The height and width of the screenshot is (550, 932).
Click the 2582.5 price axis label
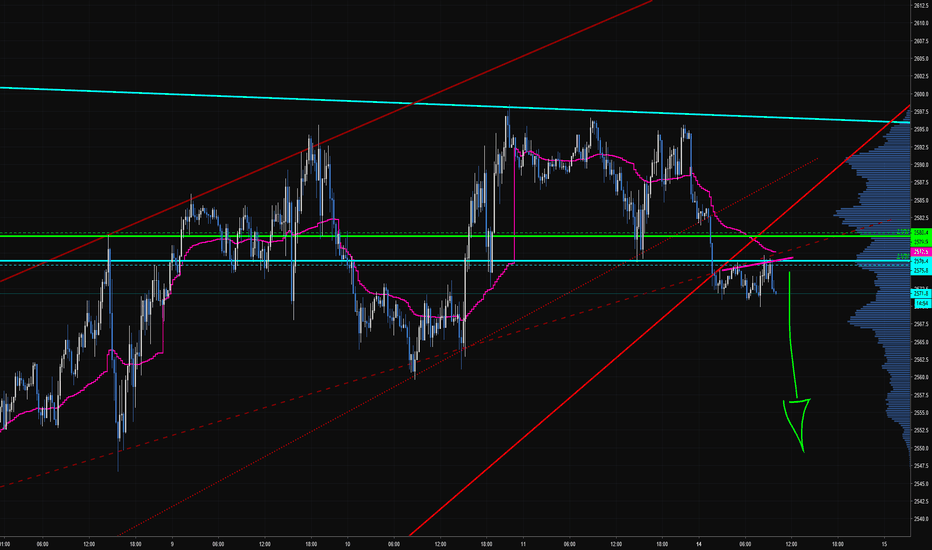coord(921,218)
